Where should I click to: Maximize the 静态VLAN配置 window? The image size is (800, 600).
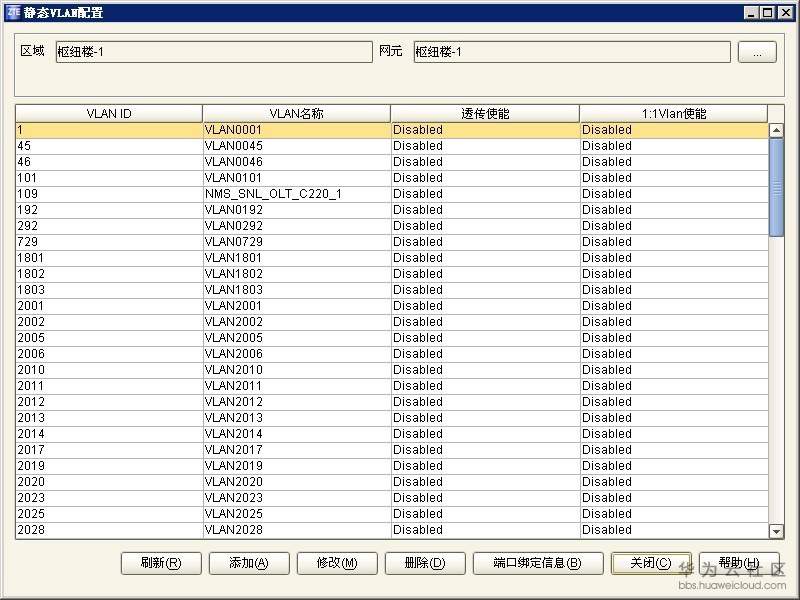click(x=767, y=13)
